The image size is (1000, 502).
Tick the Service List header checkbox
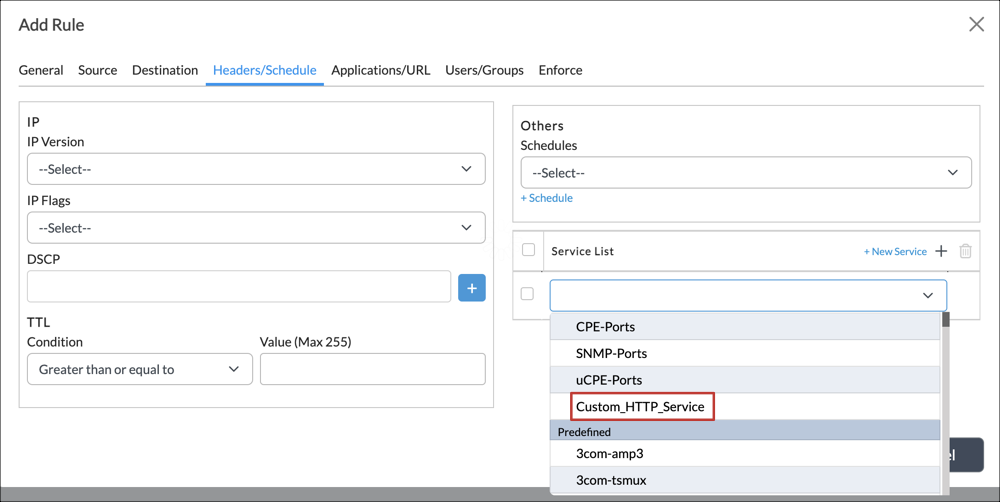528,250
